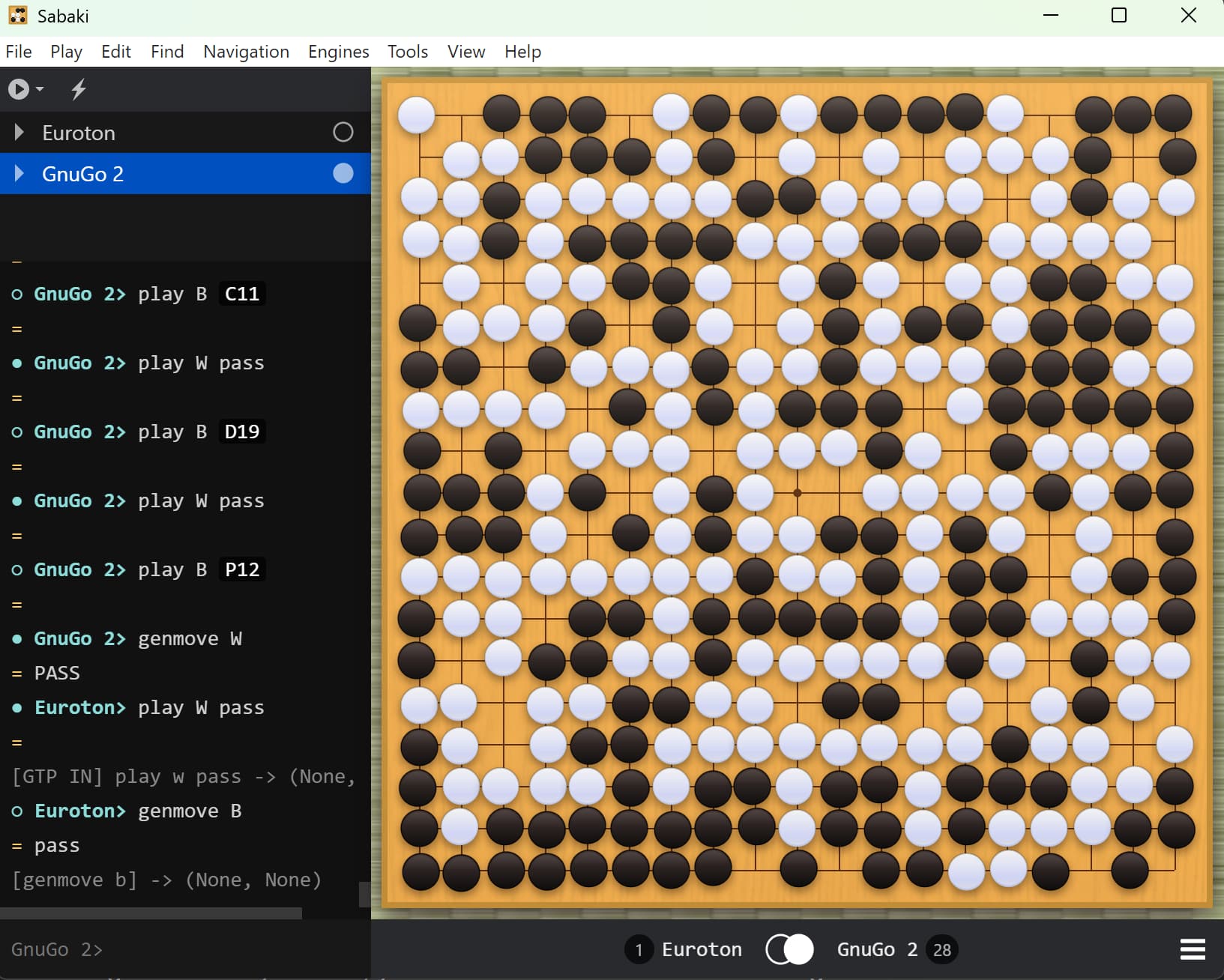Open the Engines menu

pyautogui.click(x=338, y=52)
